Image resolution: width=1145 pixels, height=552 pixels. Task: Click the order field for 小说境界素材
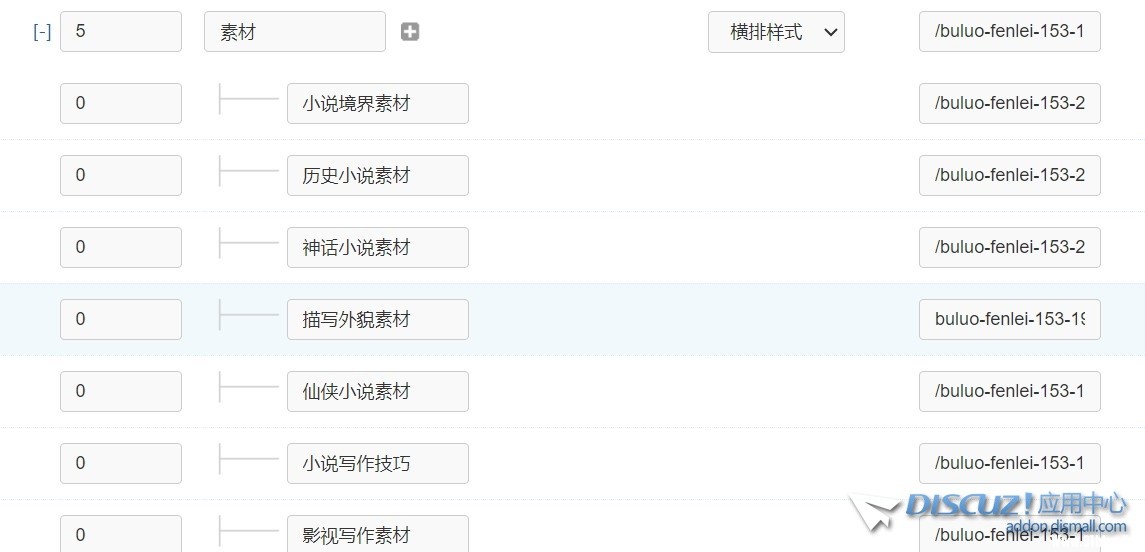(x=120, y=104)
